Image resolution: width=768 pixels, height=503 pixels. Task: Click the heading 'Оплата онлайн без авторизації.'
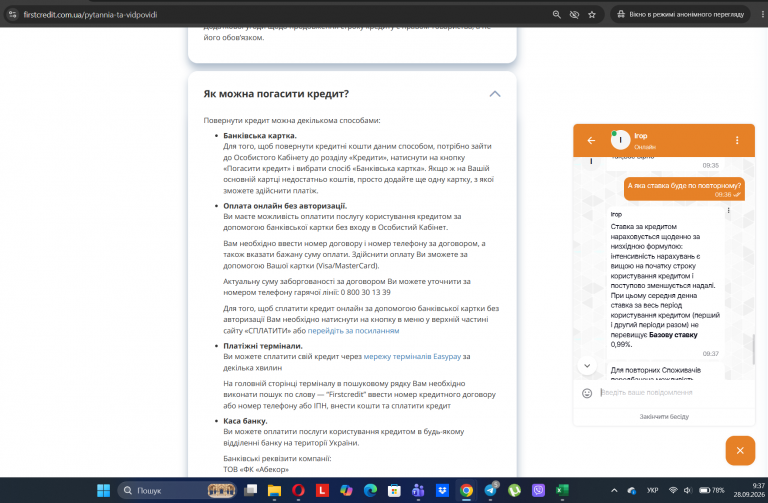coord(285,206)
